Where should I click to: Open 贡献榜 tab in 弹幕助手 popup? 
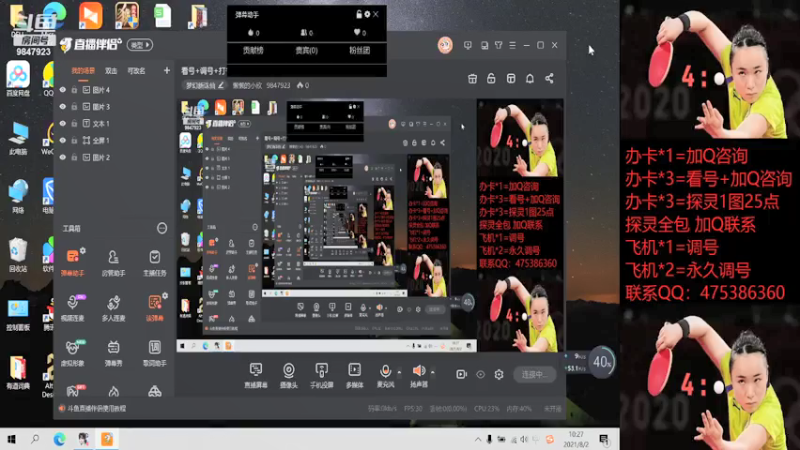253,51
